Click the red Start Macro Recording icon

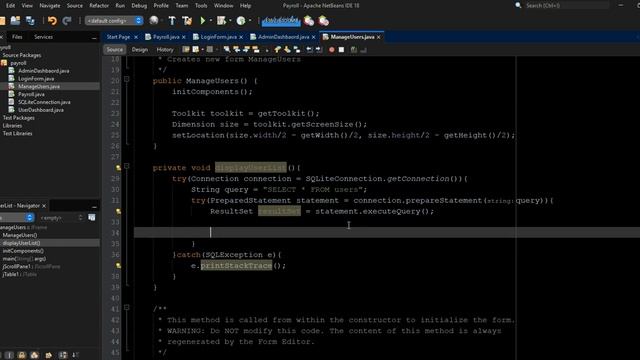coord(331,50)
